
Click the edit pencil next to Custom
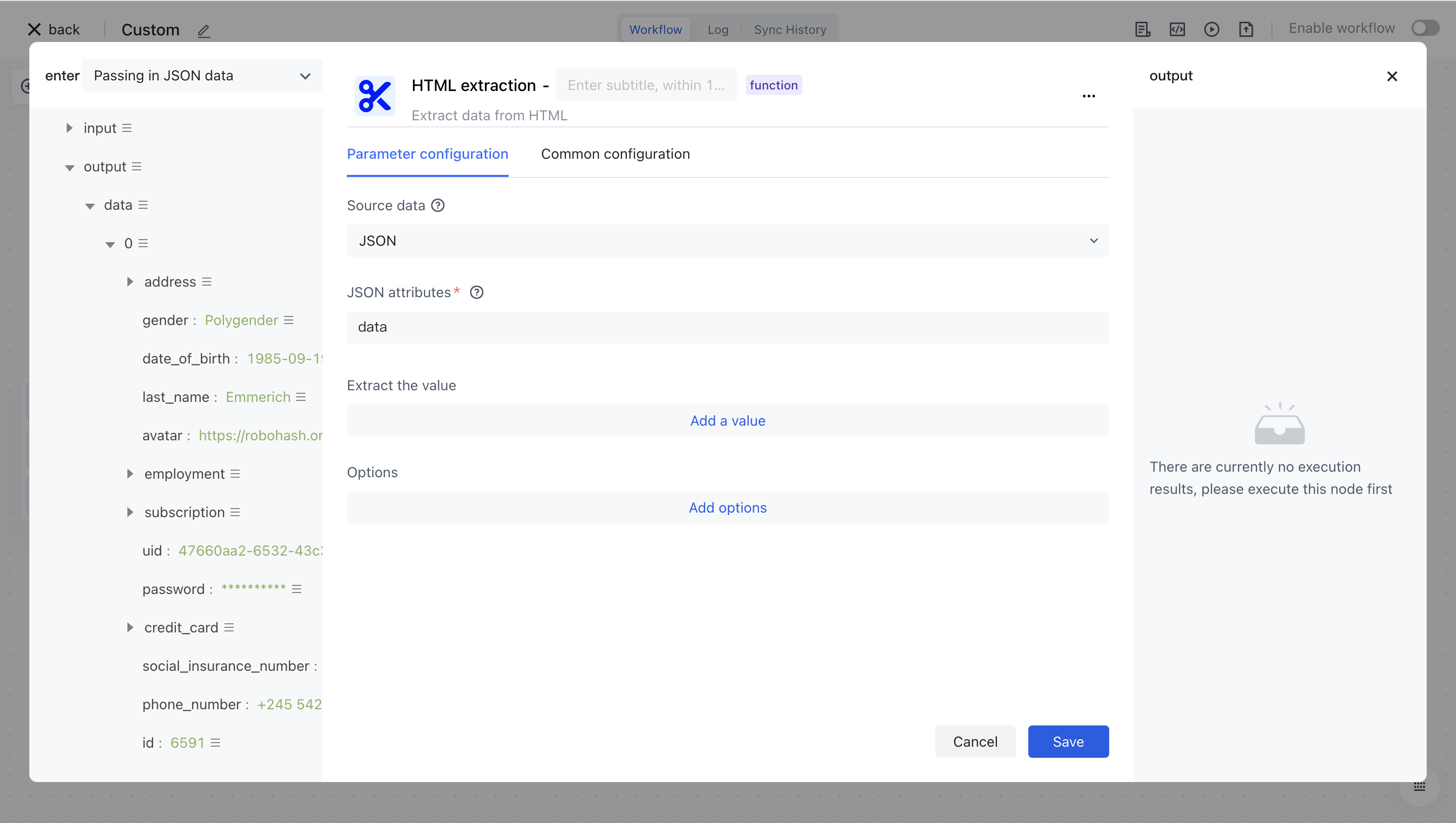tap(204, 30)
